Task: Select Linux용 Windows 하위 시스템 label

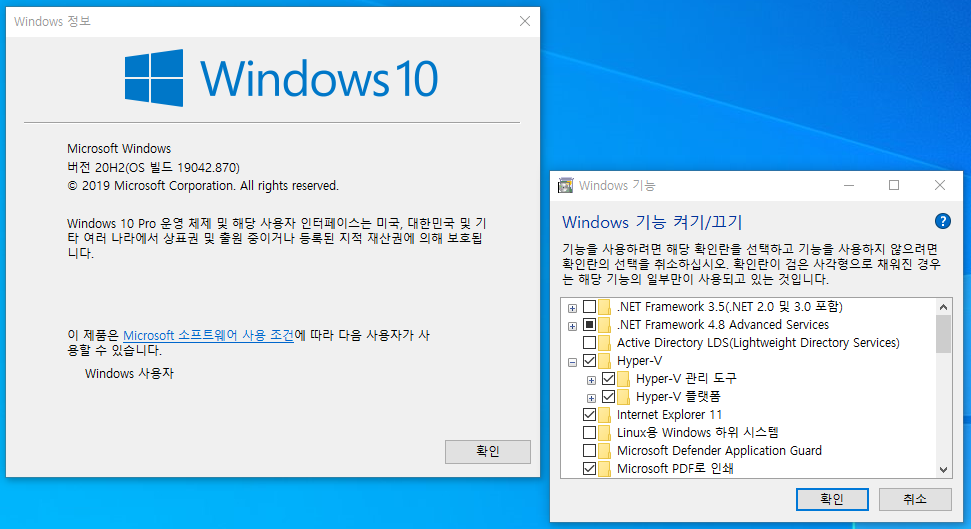Action: click(x=698, y=432)
